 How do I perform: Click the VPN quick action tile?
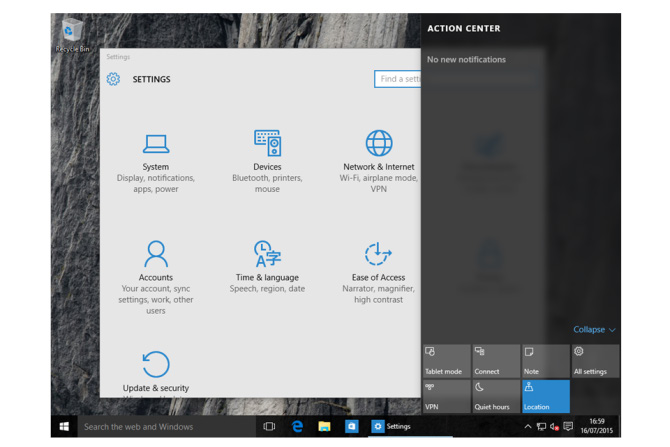(447, 396)
